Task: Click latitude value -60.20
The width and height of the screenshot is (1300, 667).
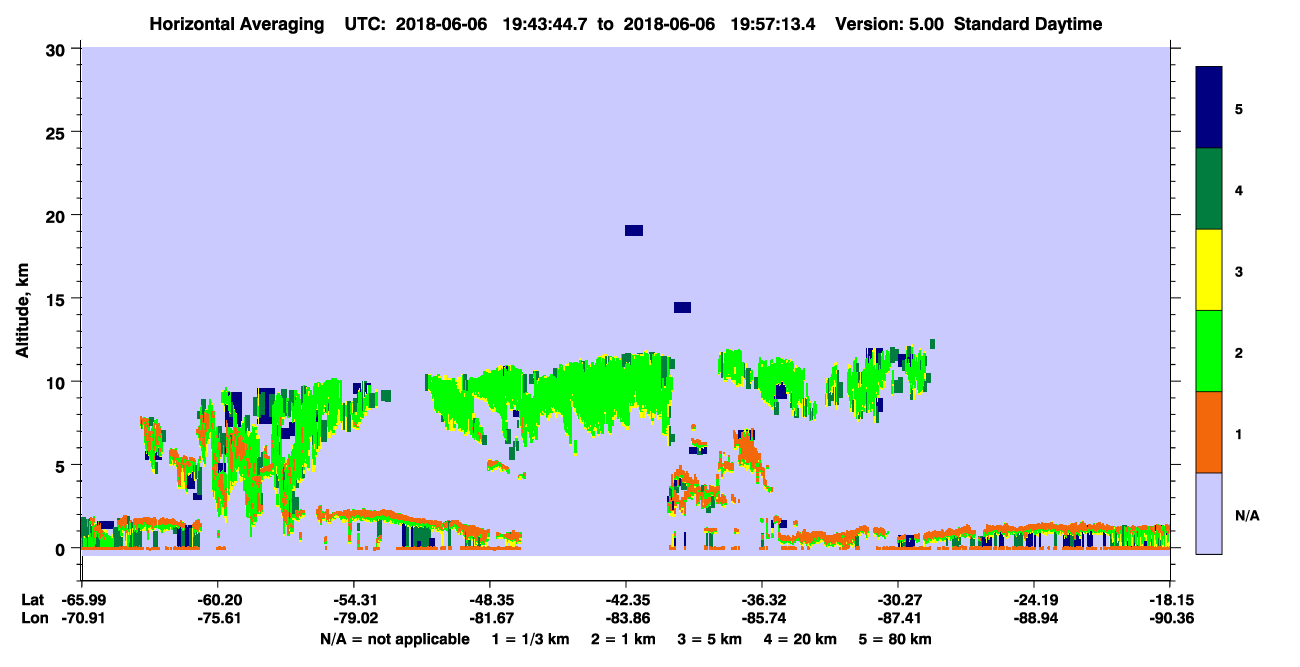Action: (217, 600)
